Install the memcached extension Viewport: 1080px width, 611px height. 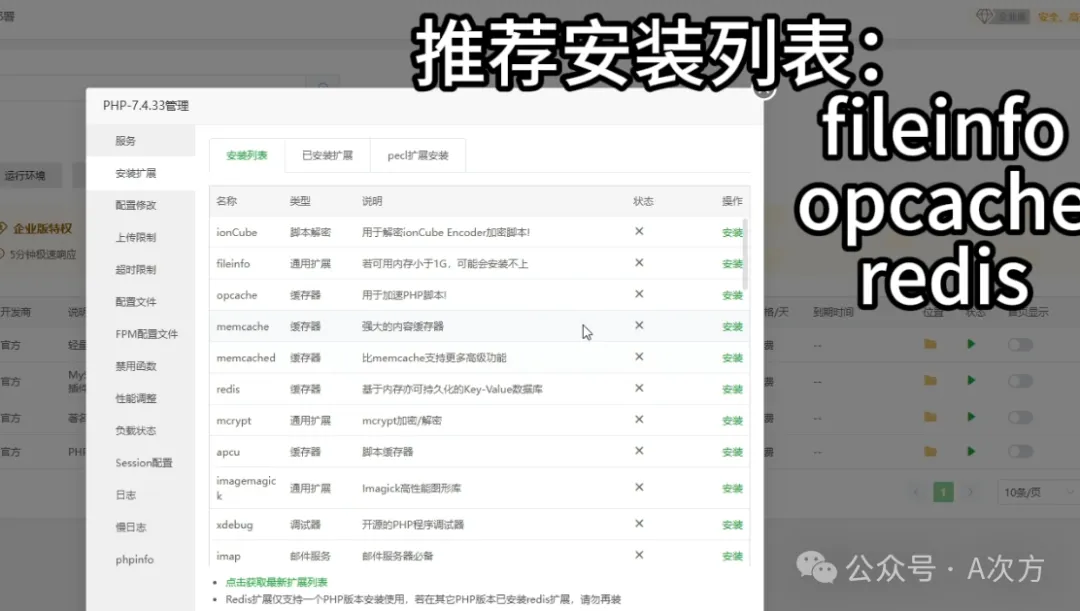click(732, 358)
